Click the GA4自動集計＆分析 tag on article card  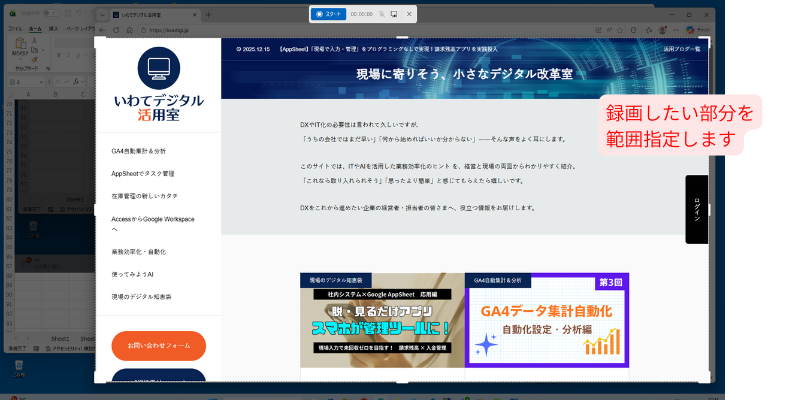point(497,280)
